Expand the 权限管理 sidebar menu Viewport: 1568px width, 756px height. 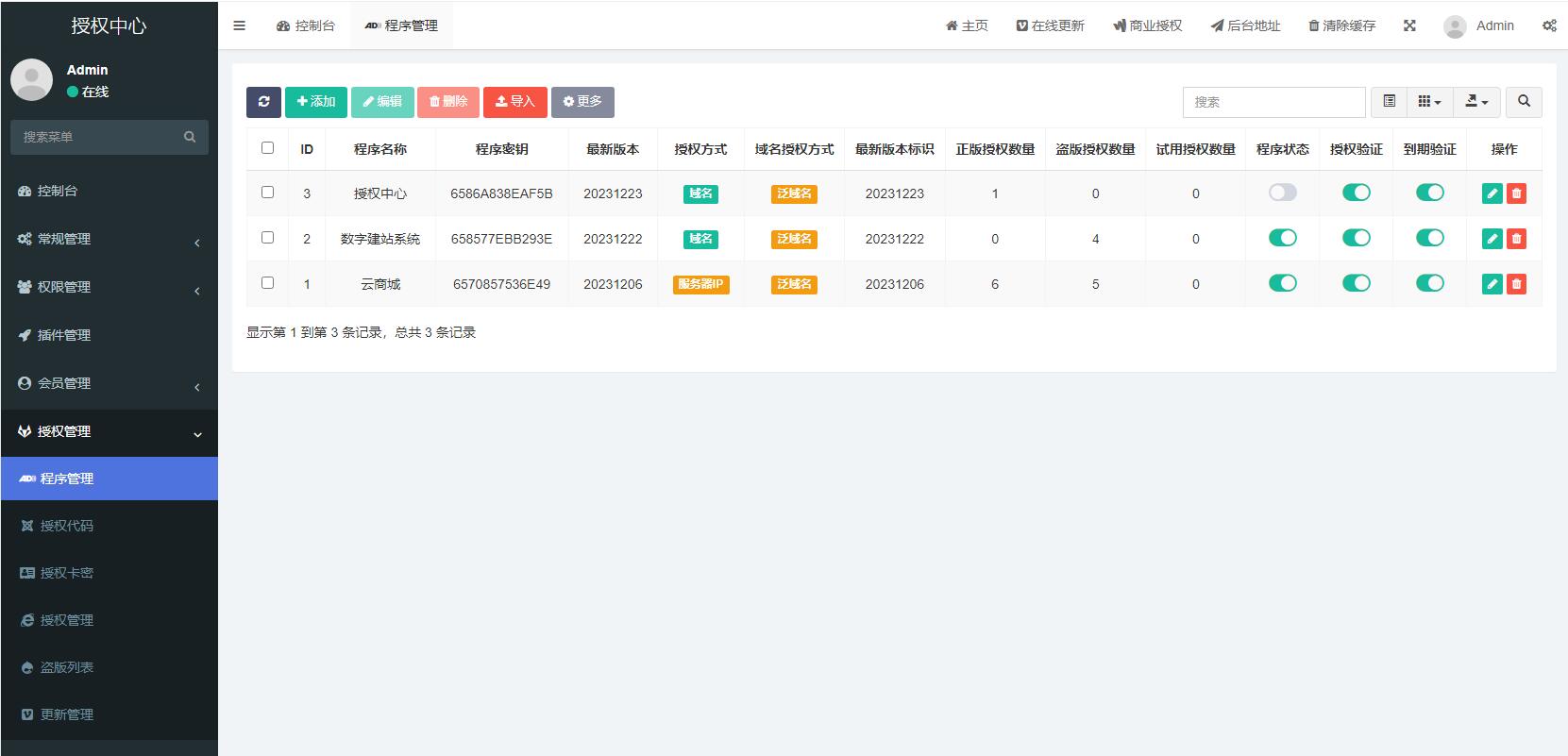click(x=110, y=287)
